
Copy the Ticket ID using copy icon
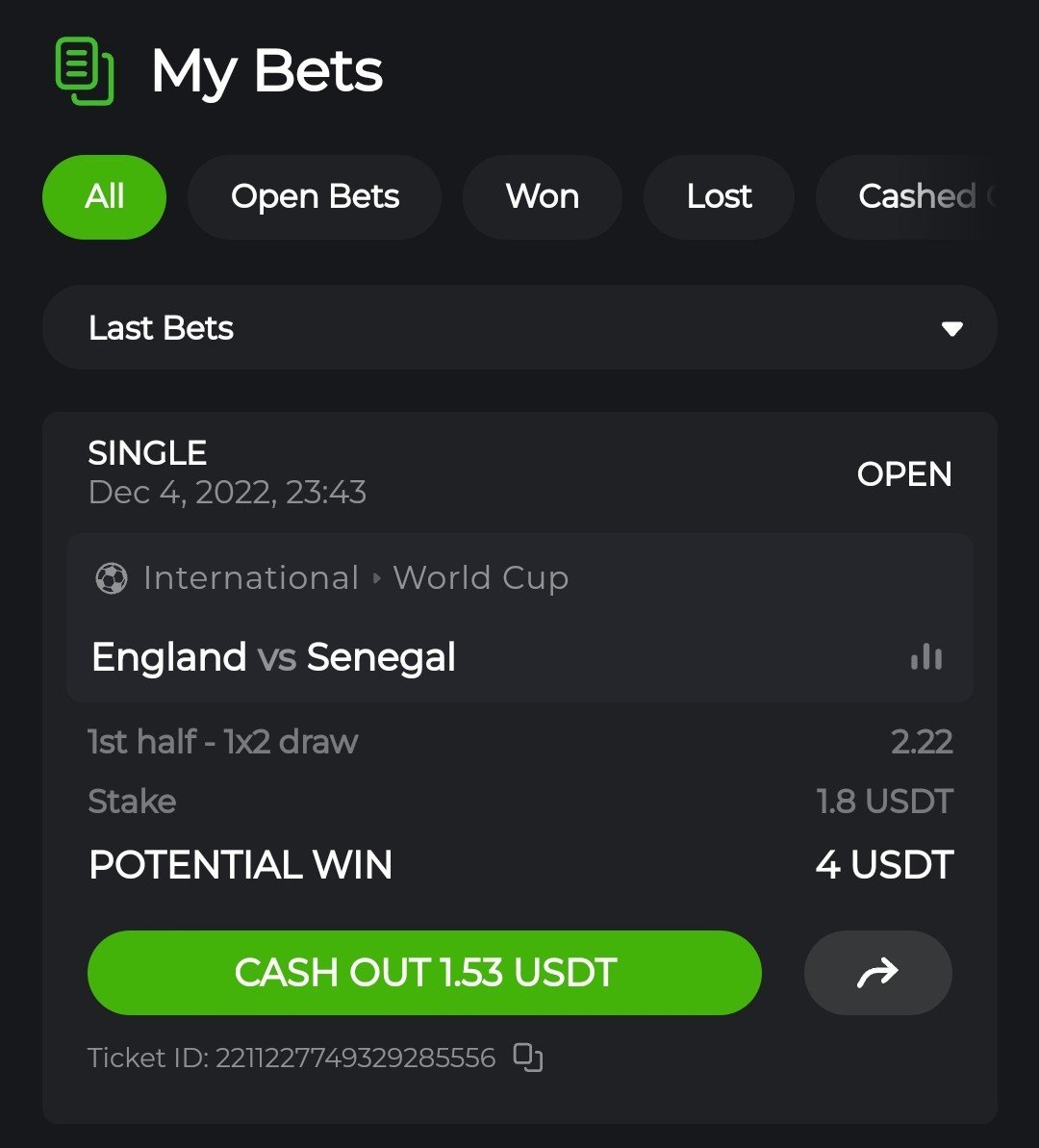[528, 1058]
